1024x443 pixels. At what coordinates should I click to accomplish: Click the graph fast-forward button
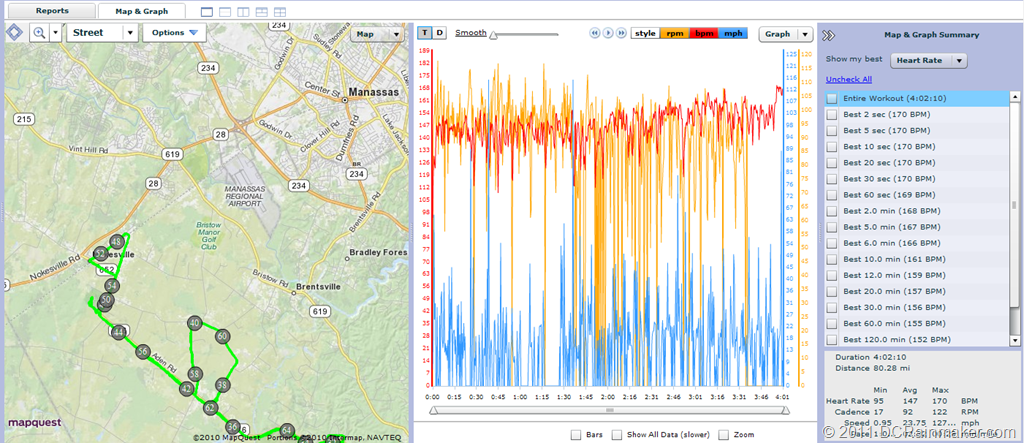(x=621, y=33)
